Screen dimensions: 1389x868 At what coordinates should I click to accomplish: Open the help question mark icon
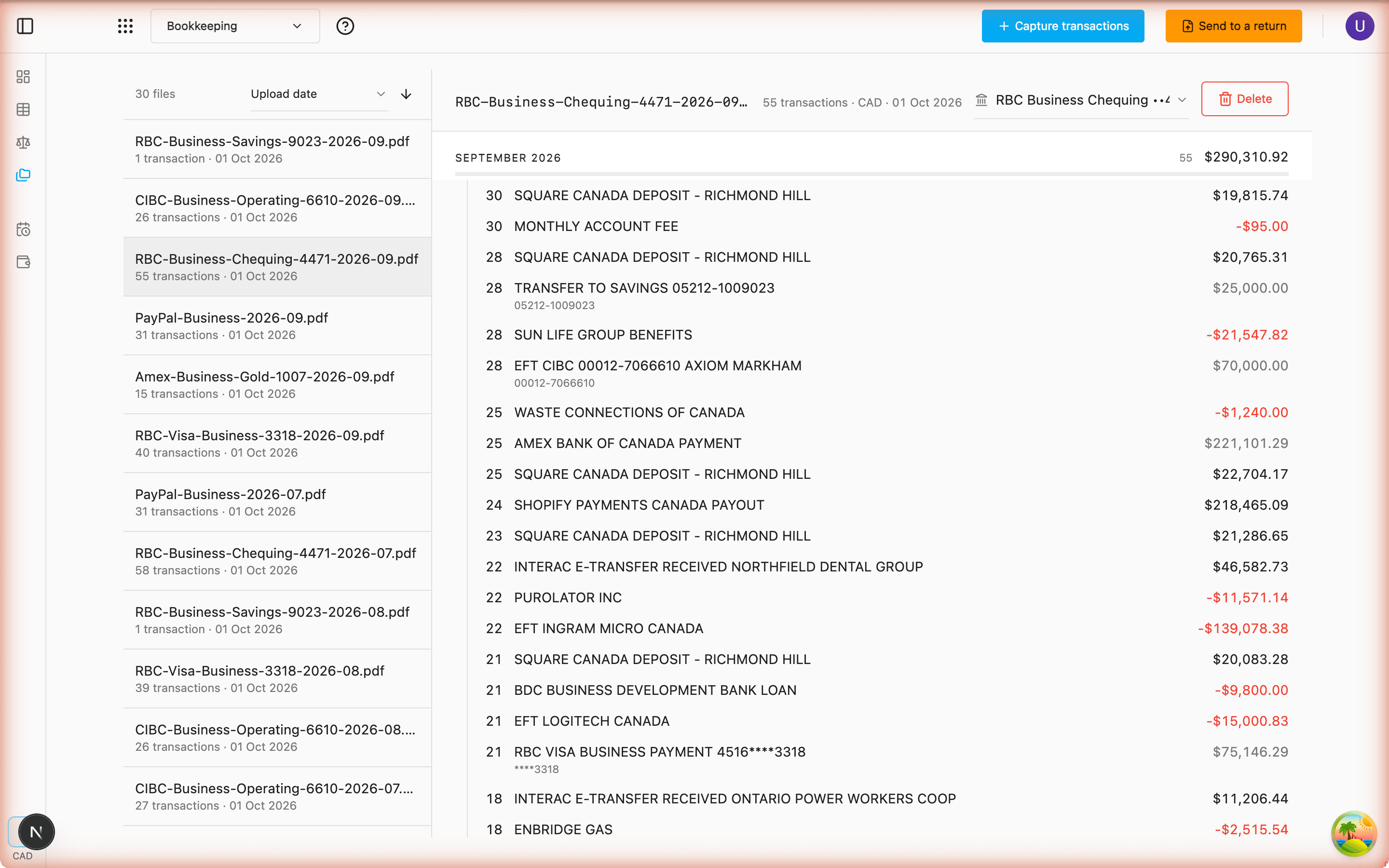coord(345,26)
